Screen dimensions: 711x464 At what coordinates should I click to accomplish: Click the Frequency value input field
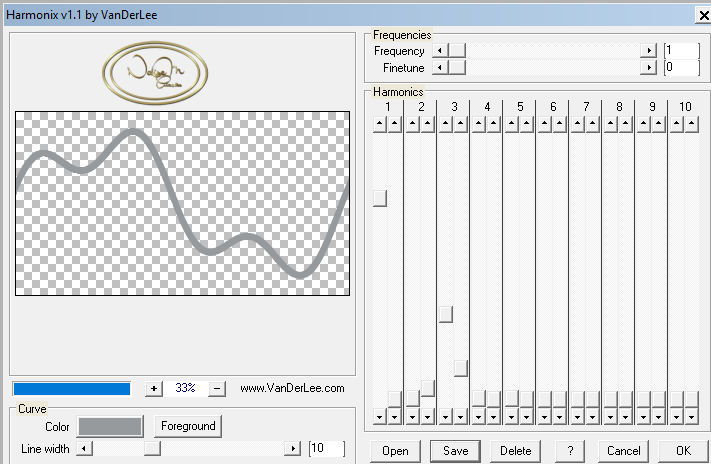pyautogui.click(x=680, y=50)
